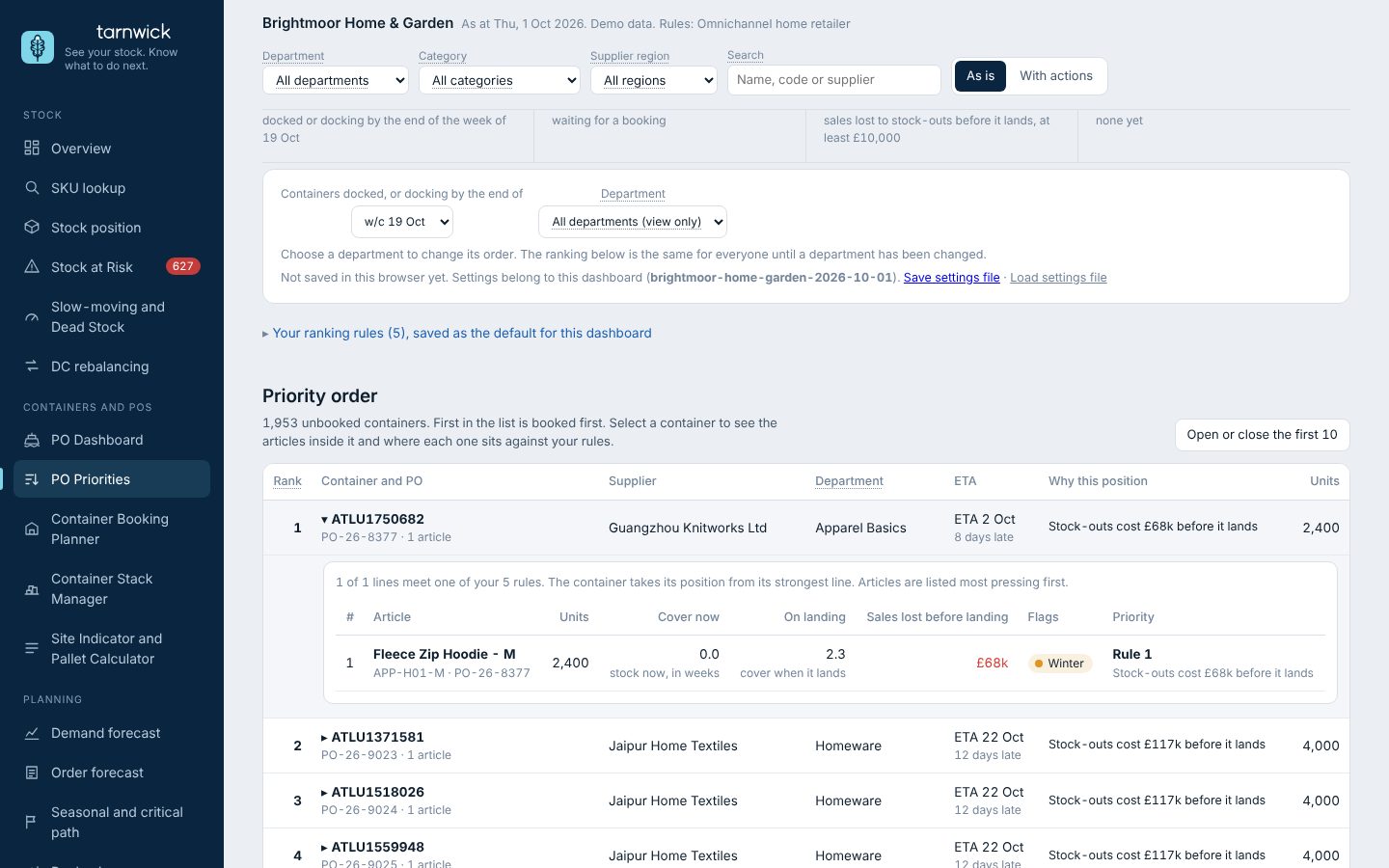Click the Order forecast document icon
This screenshot has width=1389, height=868.
coord(32,773)
